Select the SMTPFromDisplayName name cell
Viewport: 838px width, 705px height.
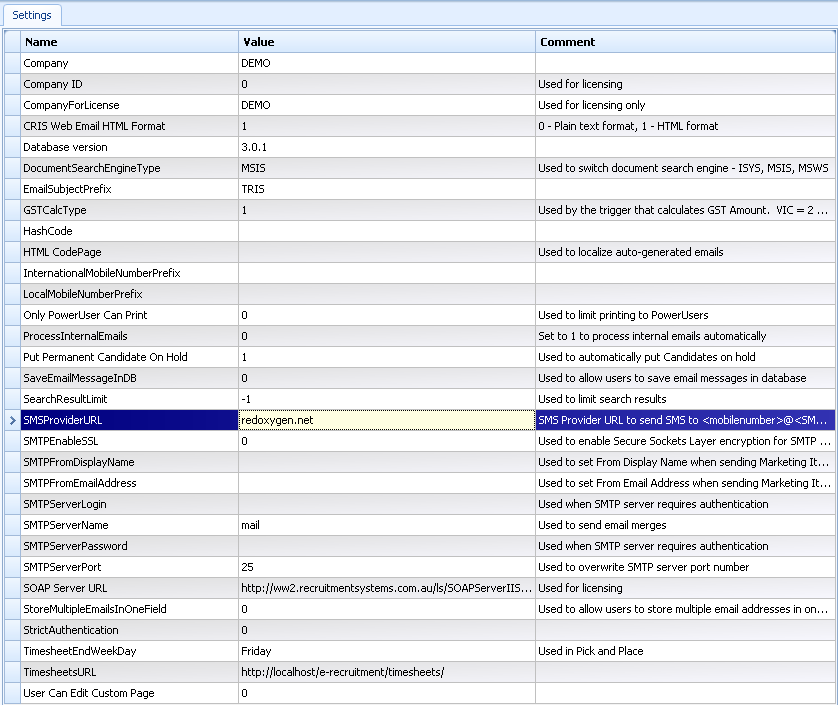[x=129, y=462]
